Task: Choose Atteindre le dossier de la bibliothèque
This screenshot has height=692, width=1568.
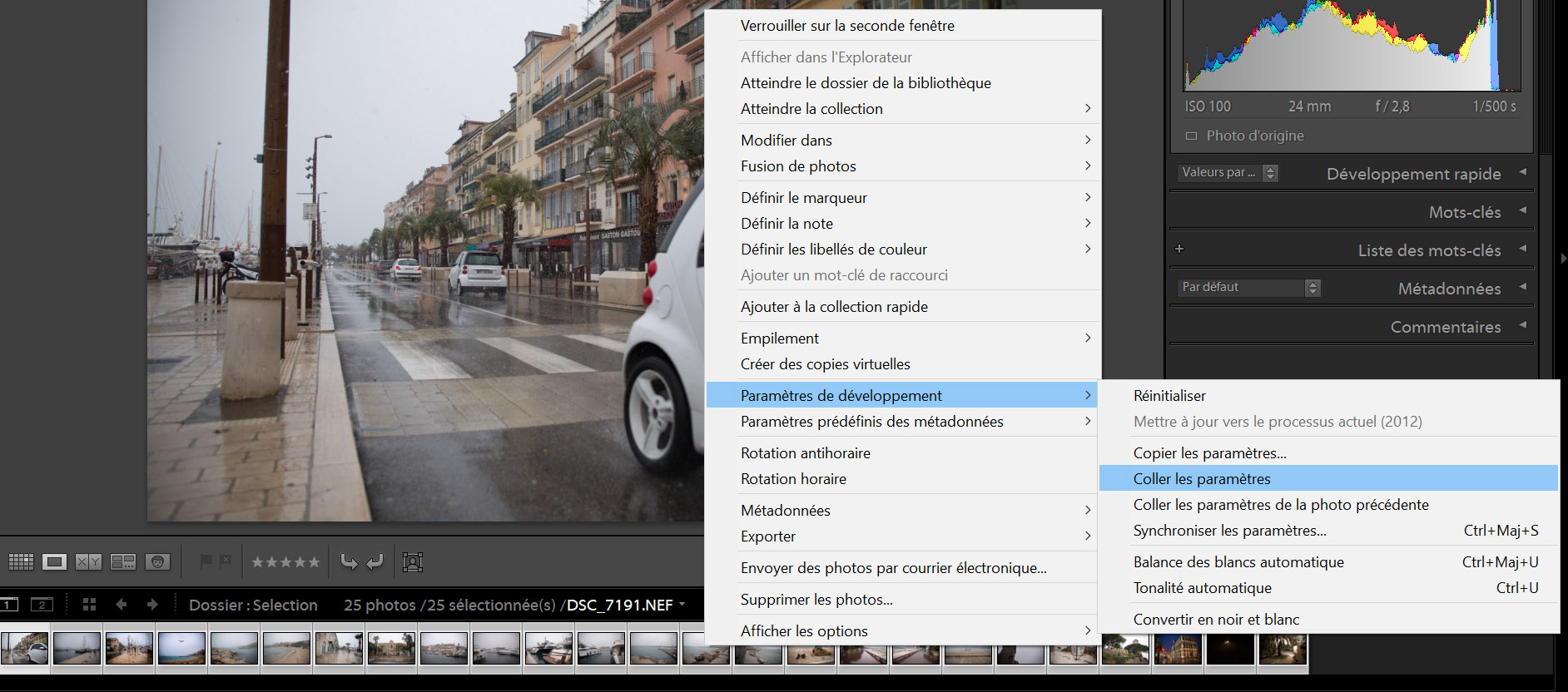Action: [903, 83]
